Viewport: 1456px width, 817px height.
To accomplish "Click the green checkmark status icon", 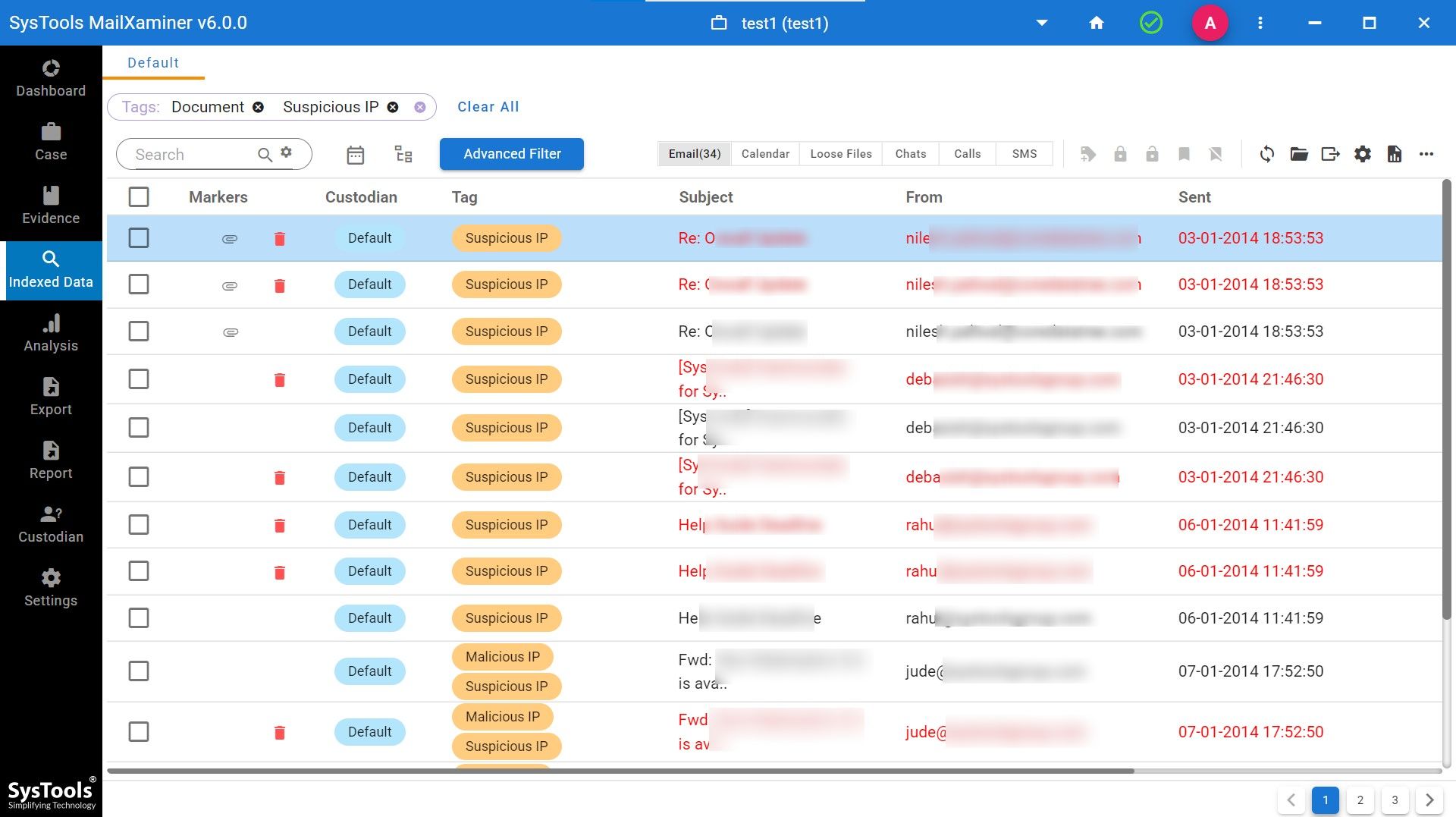I will (1151, 23).
